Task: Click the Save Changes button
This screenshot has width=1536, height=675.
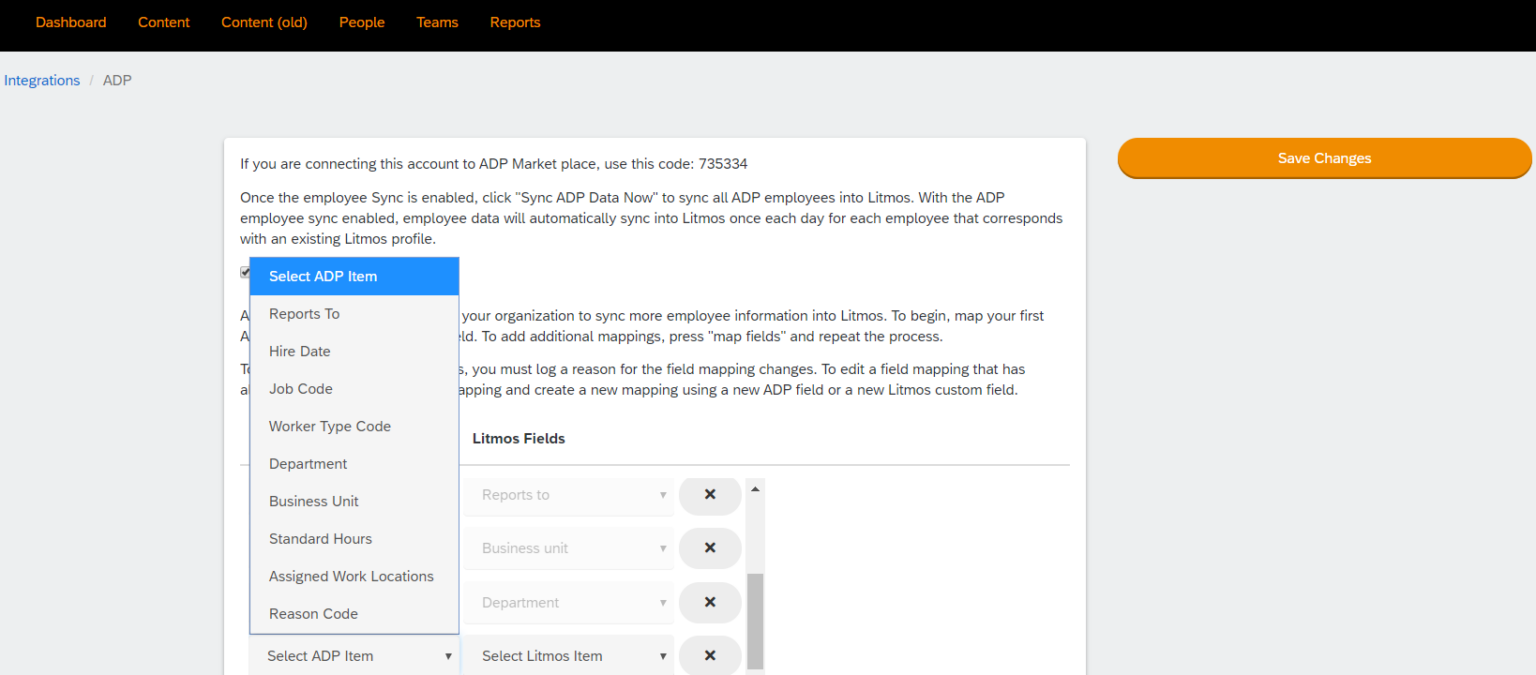Action: click(x=1324, y=158)
